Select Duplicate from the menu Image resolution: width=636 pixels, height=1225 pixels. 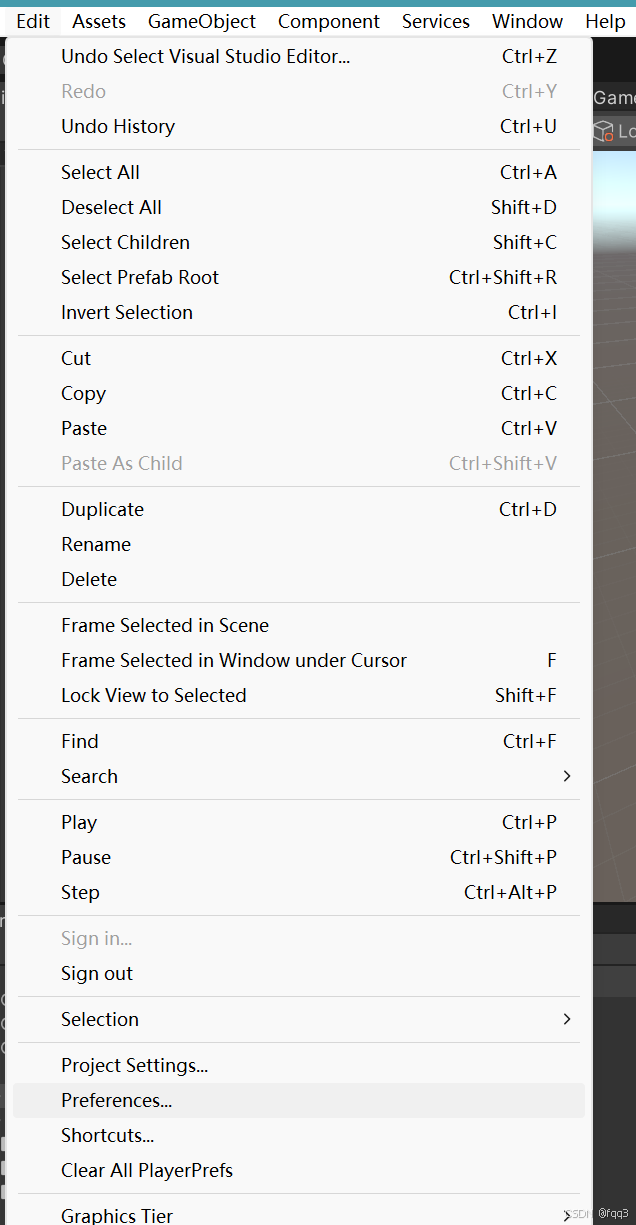[x=103, y=509]
